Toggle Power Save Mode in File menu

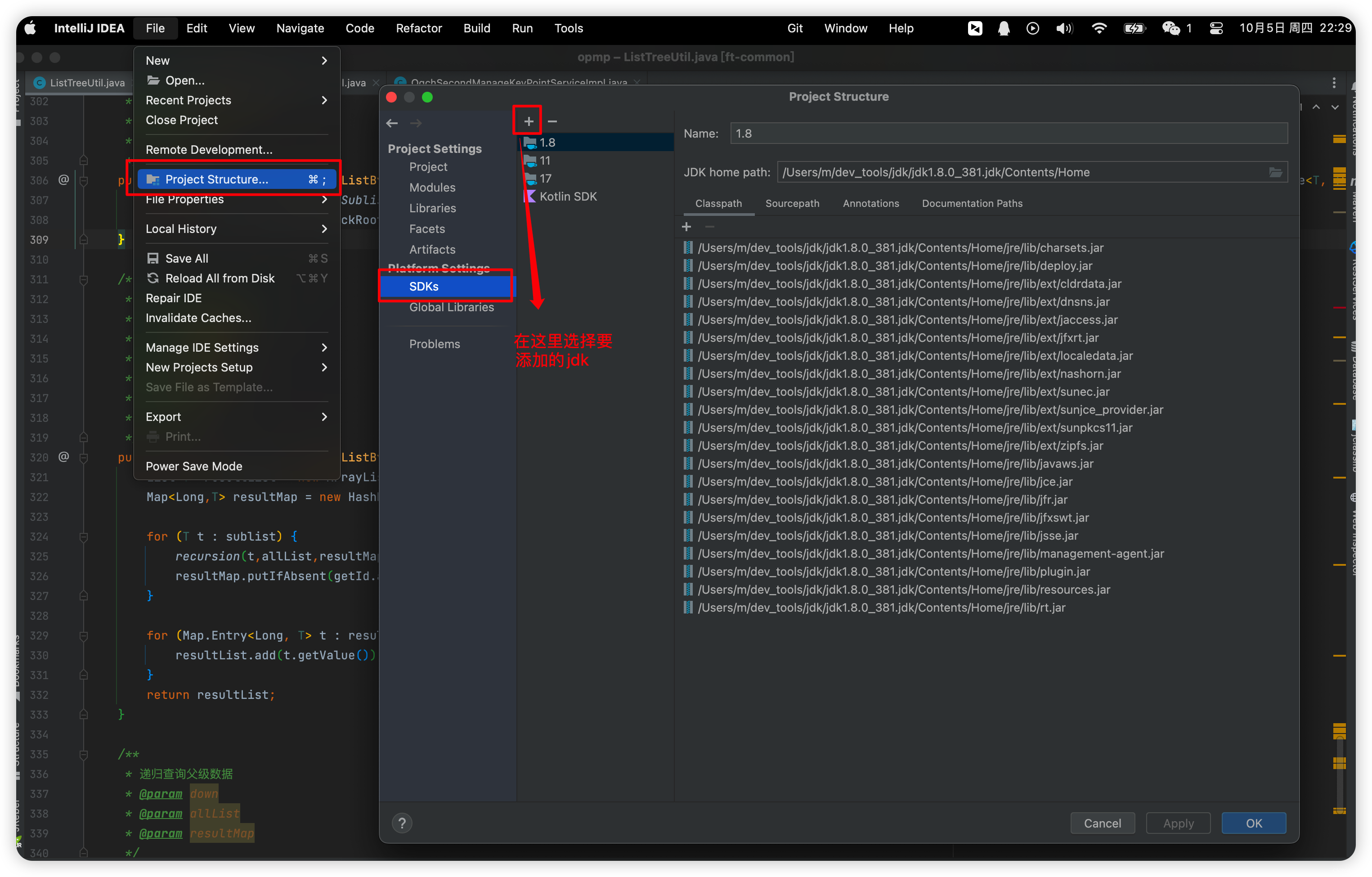click(x=194, y=466)
